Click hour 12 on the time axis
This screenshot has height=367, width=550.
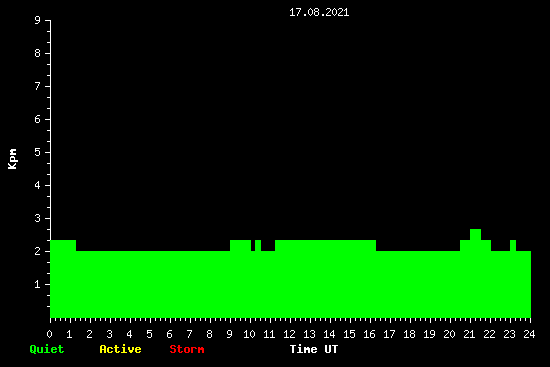289,334
